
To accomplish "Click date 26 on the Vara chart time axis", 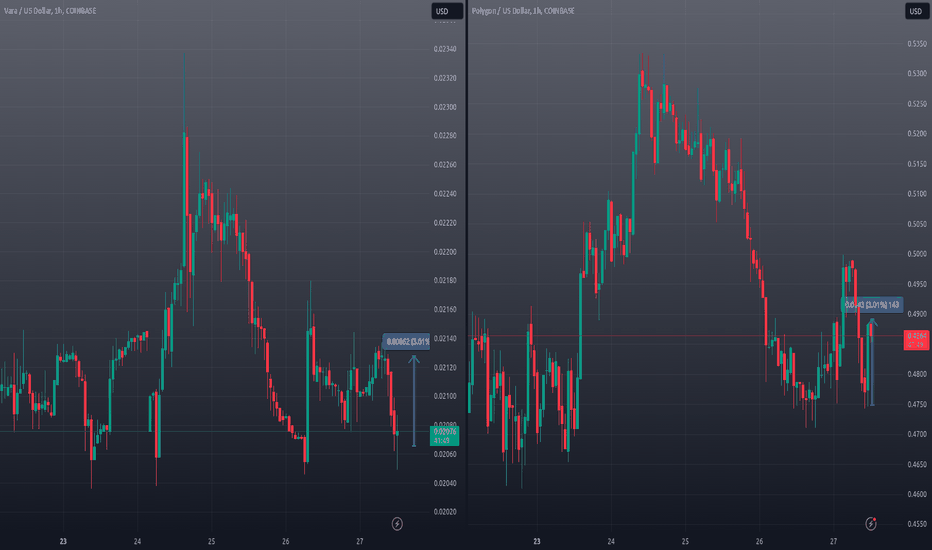I will [x=286, y=542].
